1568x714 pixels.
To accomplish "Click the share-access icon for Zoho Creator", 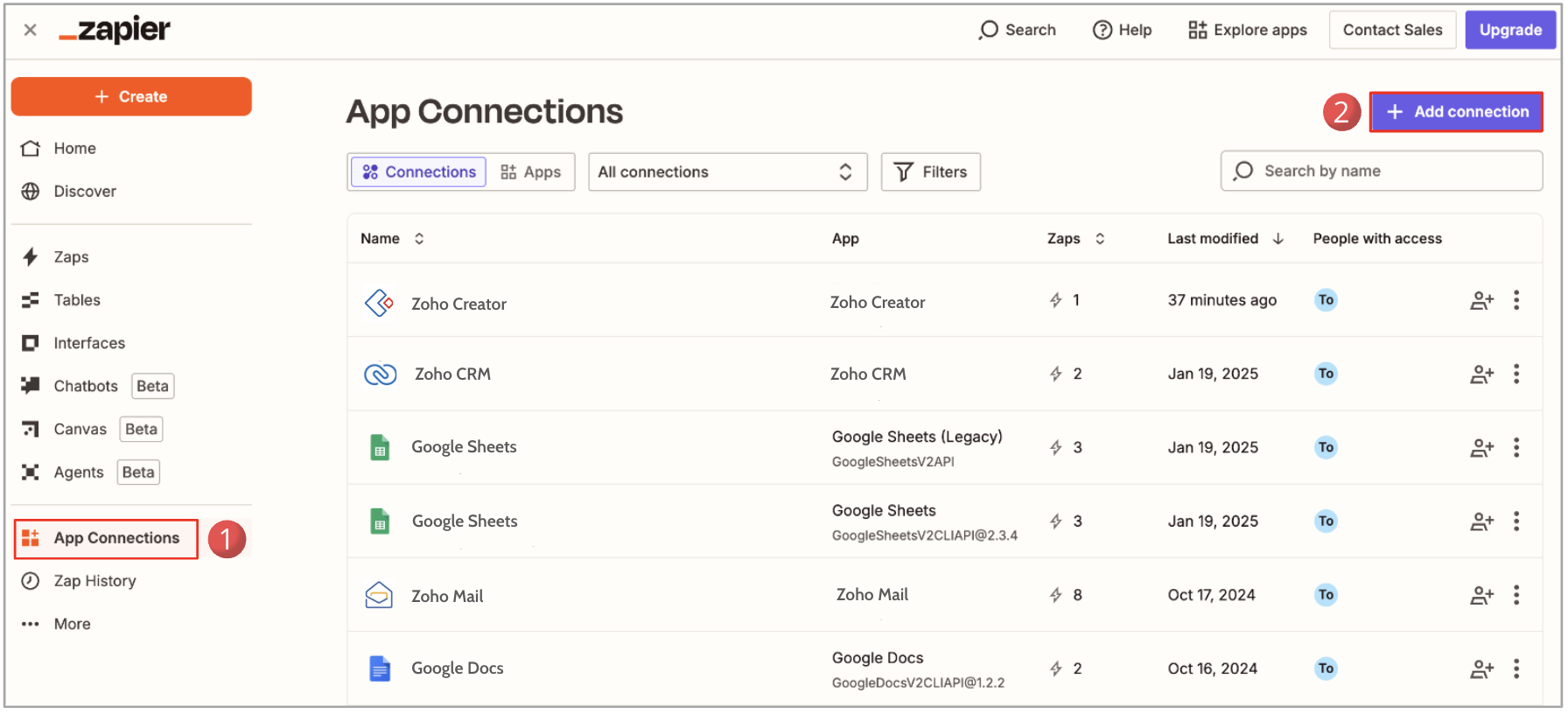I will [1480, 301].
